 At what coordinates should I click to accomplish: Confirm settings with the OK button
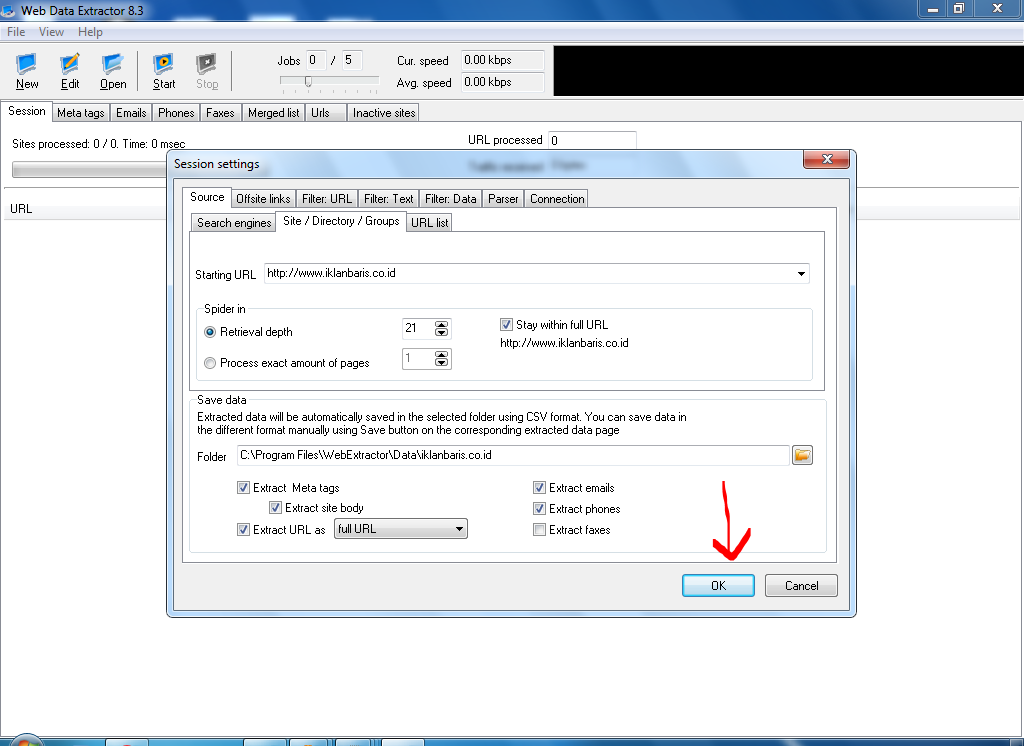718,585
